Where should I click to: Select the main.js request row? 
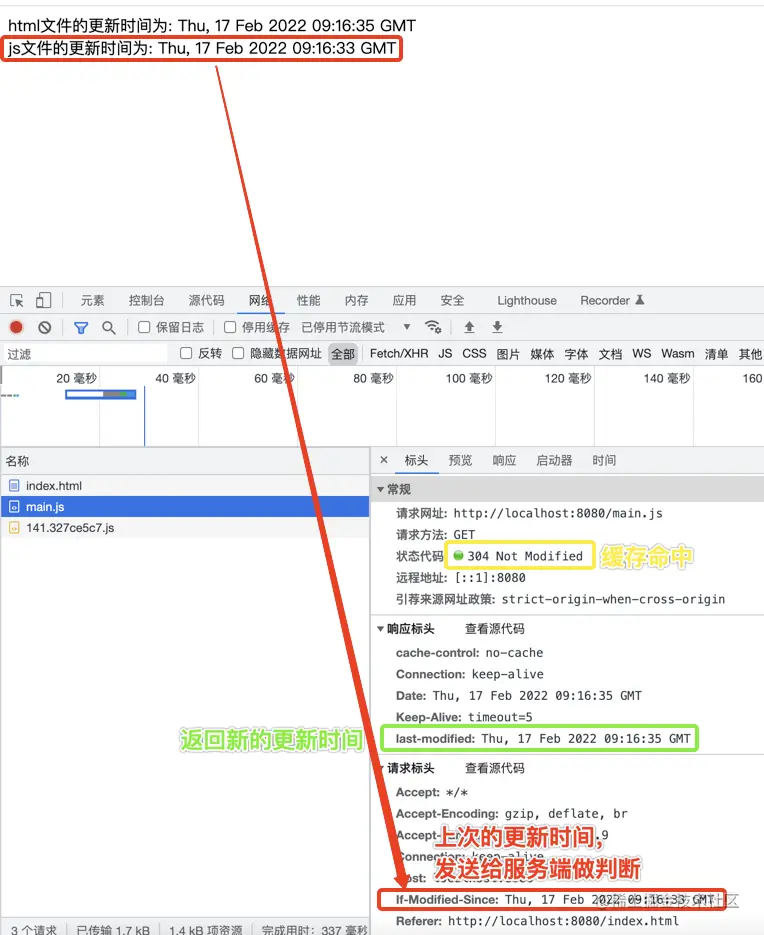(185, 506)
